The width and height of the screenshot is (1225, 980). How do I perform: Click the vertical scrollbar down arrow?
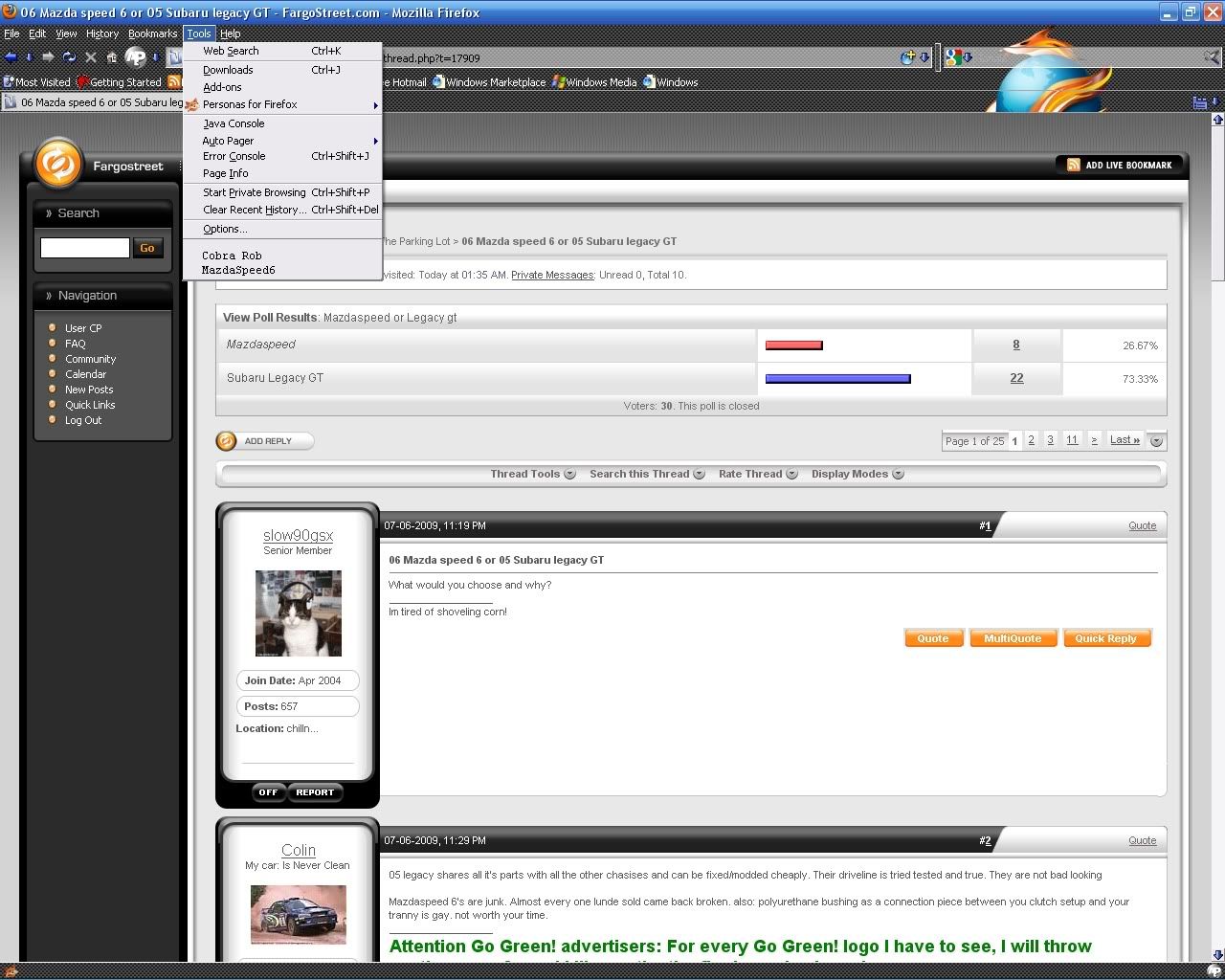point(1217,955)
